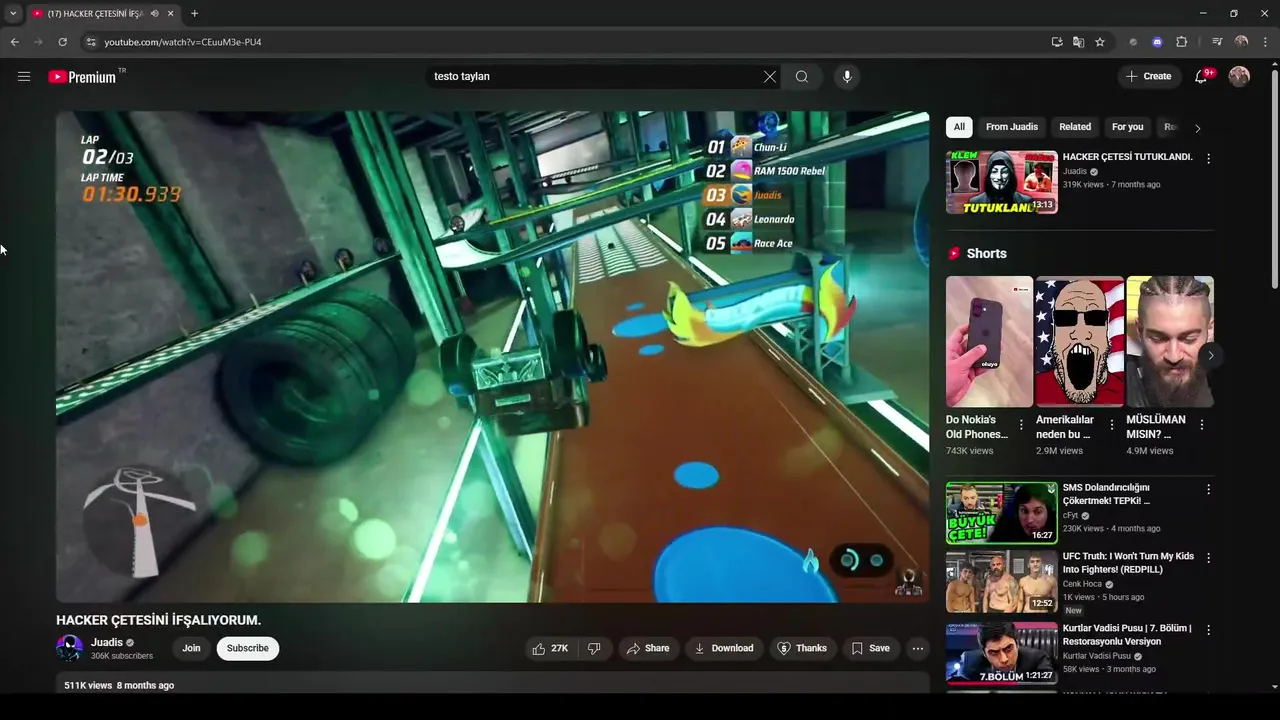
Task: Open options for MÜSLÜMAN MISIN short
Action: 1201,425
